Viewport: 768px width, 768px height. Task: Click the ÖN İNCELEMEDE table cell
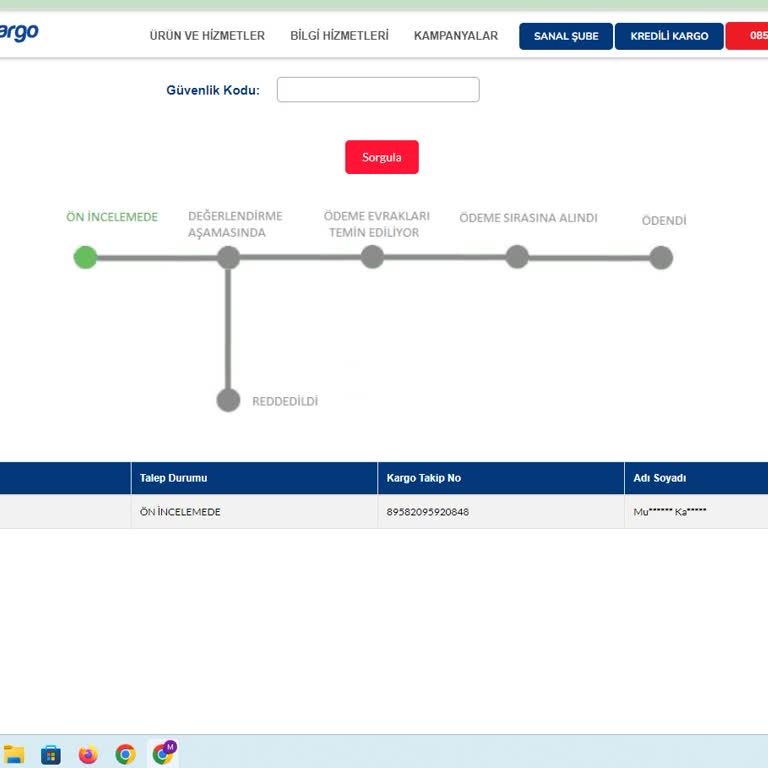(254, 511)
